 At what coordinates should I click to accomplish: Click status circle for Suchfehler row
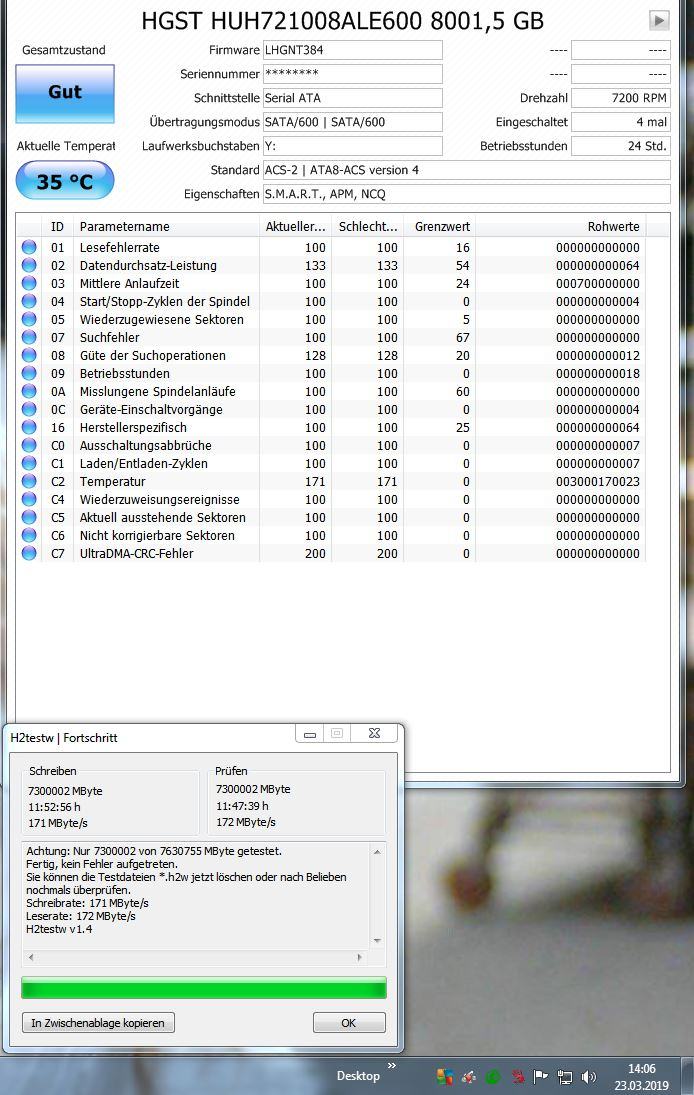pyautogui.click(x=29, y=337)
